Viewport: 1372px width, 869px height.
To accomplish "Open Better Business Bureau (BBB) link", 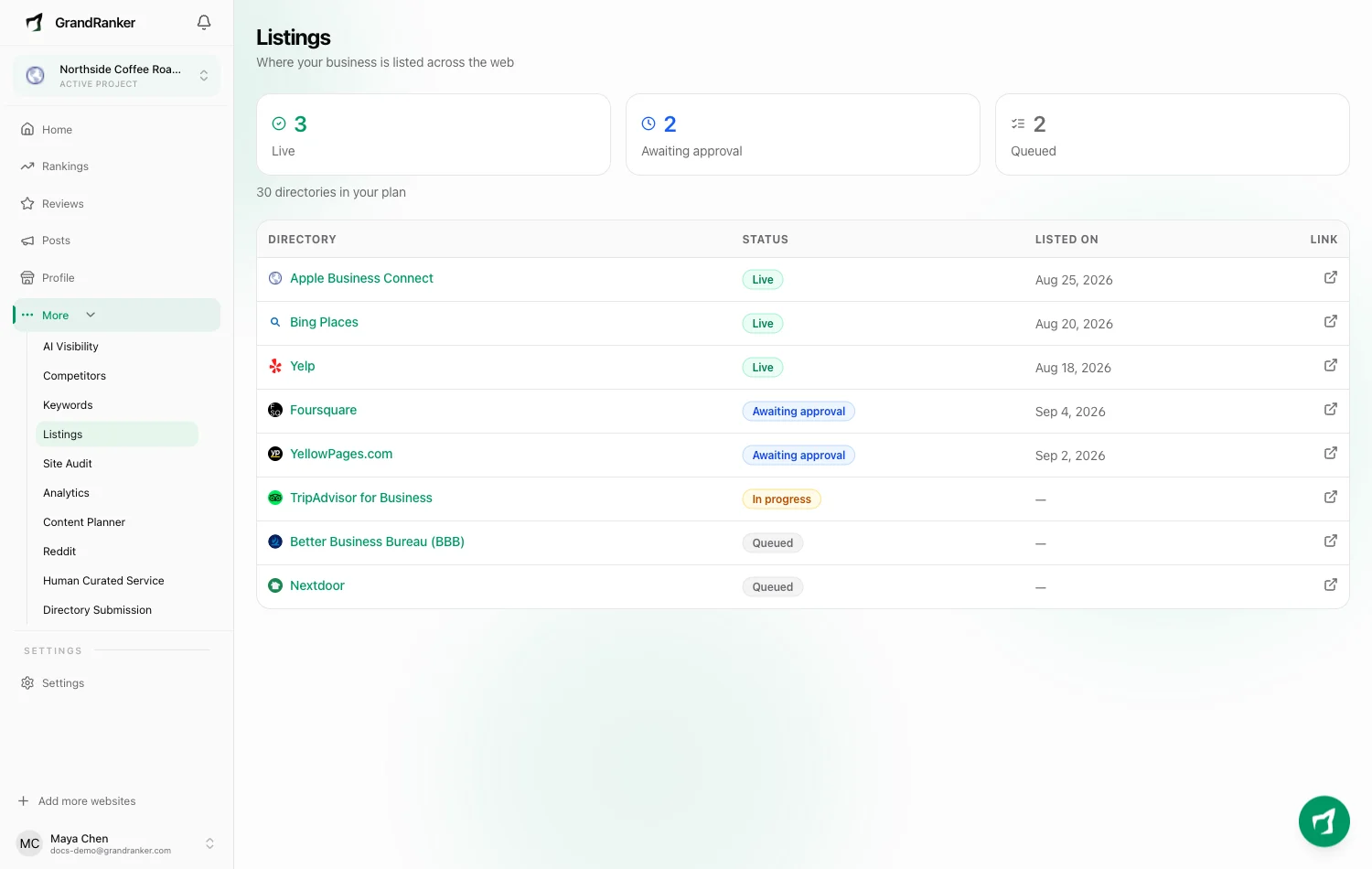I will pyautogui.click(x=377, y=542).
